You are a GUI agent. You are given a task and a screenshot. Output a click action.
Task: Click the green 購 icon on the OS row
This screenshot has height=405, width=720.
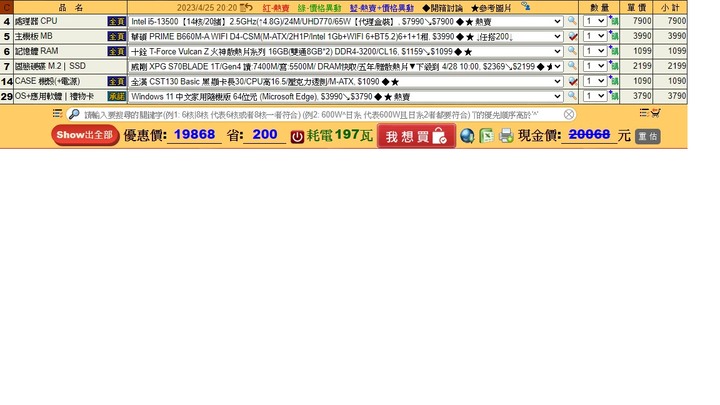point(613,96)
